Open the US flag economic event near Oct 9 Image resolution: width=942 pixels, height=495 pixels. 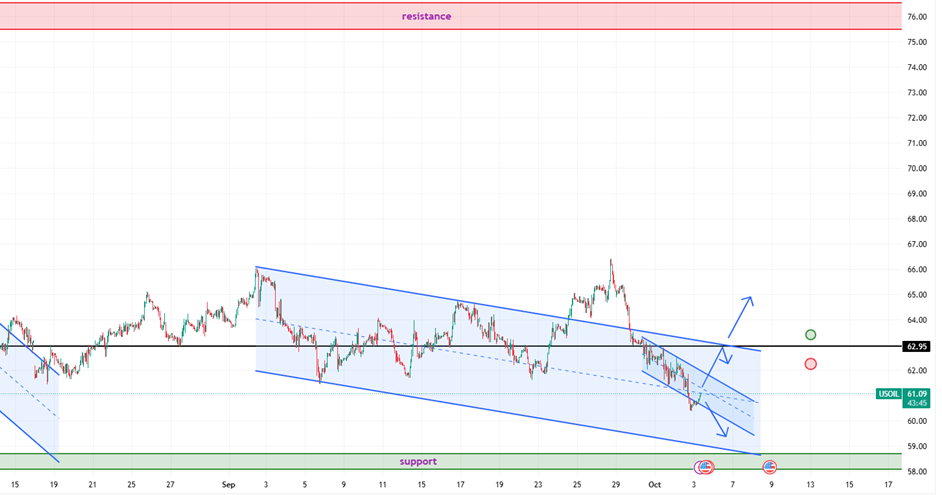pyautogui.click(x=770, y=466)
